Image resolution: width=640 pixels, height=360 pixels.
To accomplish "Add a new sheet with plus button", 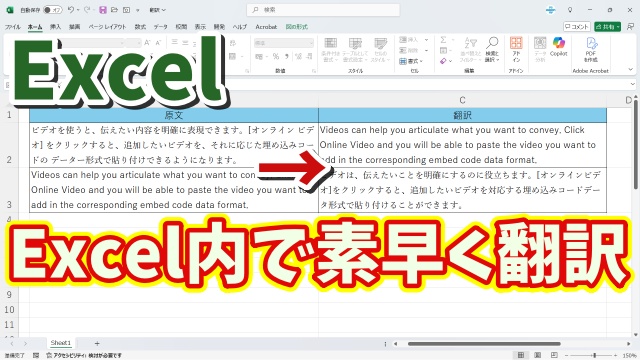I will click(x=97, y=343).
